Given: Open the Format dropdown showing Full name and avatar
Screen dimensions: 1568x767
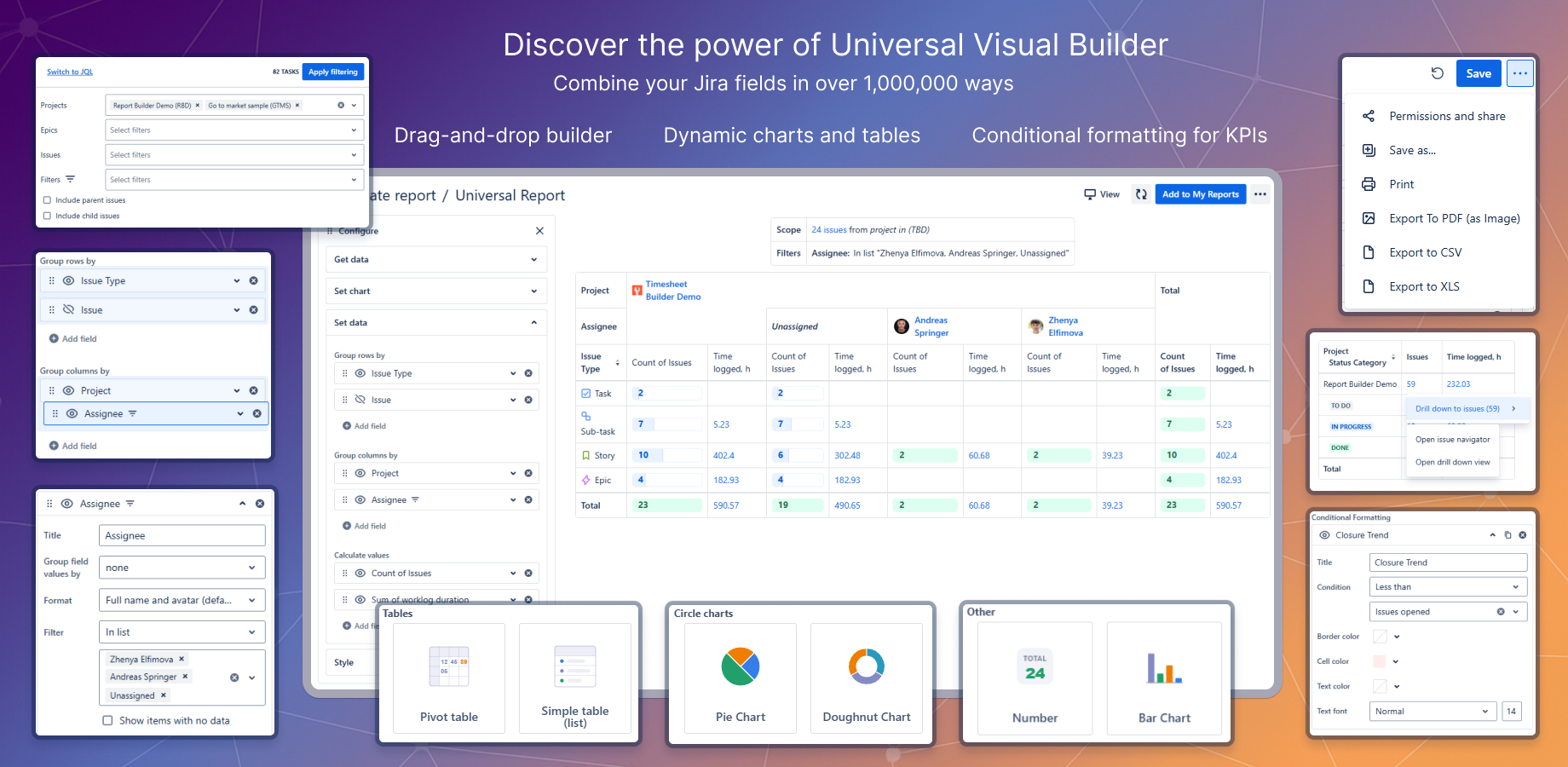Looking at the screenshot, I should point(182,600).
